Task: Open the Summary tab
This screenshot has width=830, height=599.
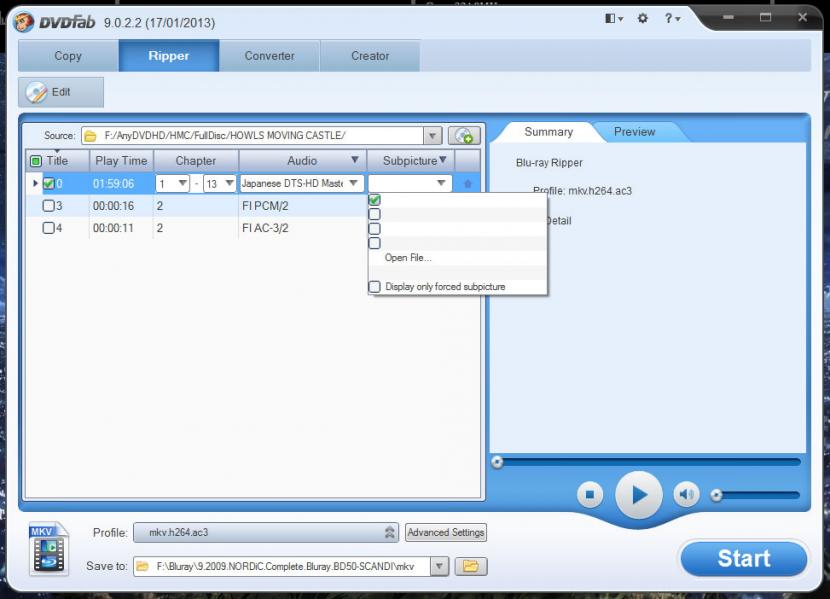Action: tap(548, 132)
